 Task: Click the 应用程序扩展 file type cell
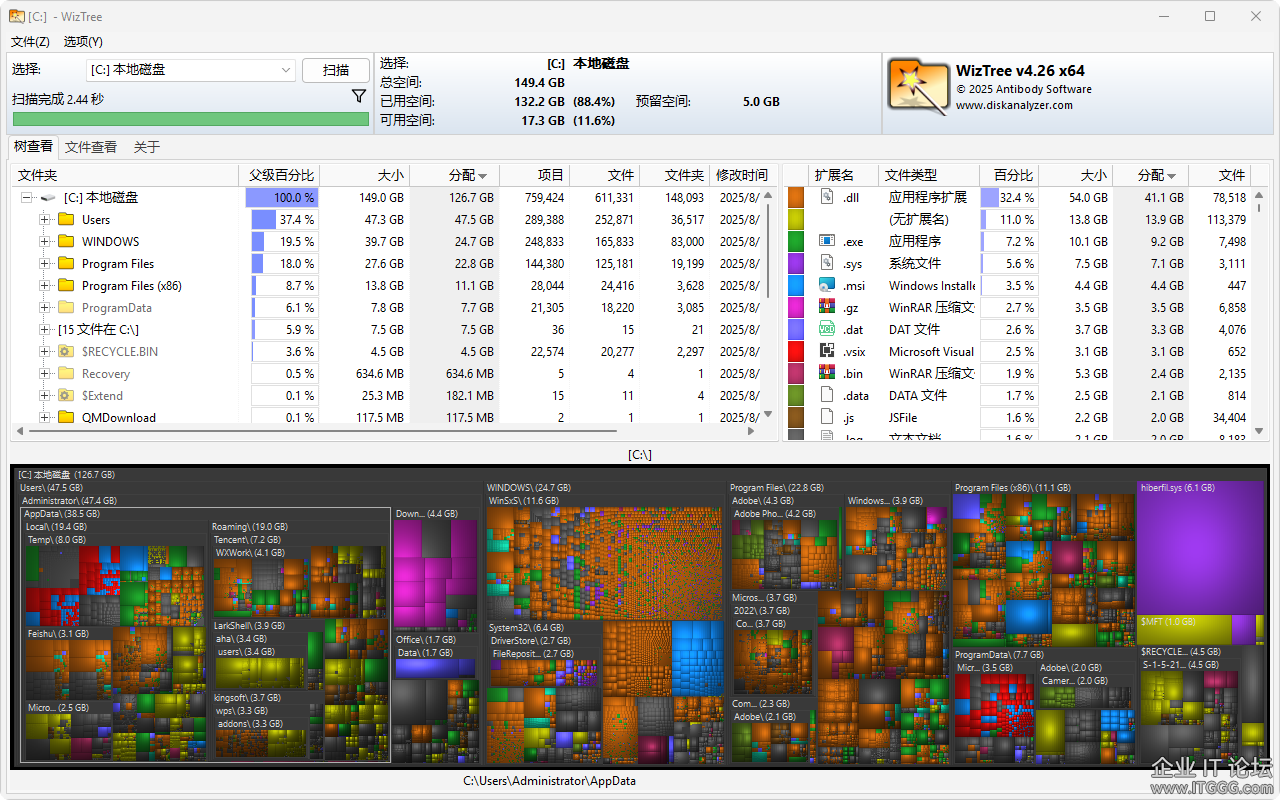click(928, 197)
